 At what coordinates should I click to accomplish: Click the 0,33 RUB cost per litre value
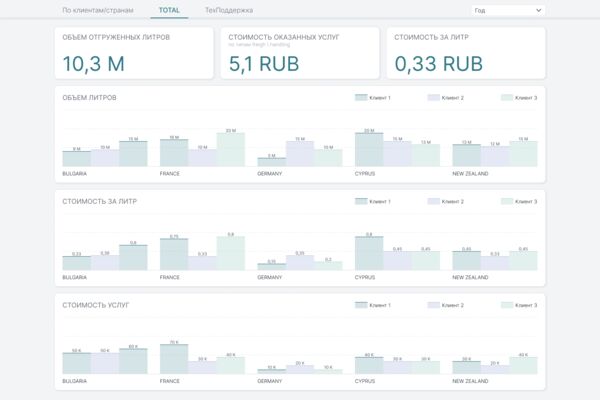[x=439, y=64]
